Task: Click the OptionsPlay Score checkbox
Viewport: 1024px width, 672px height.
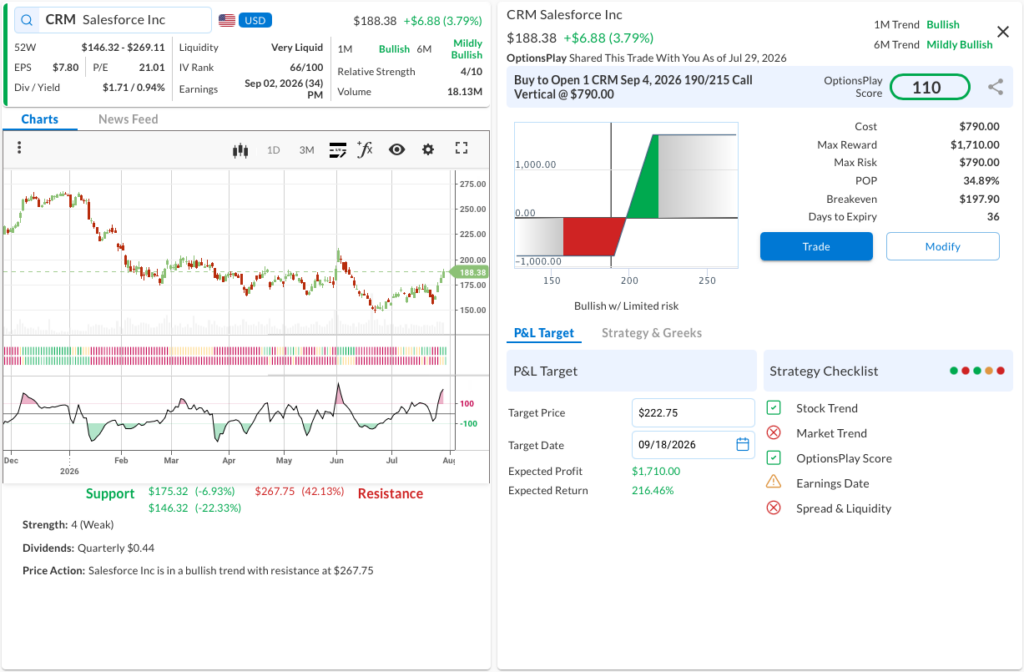Action: (x=773, y=458)
